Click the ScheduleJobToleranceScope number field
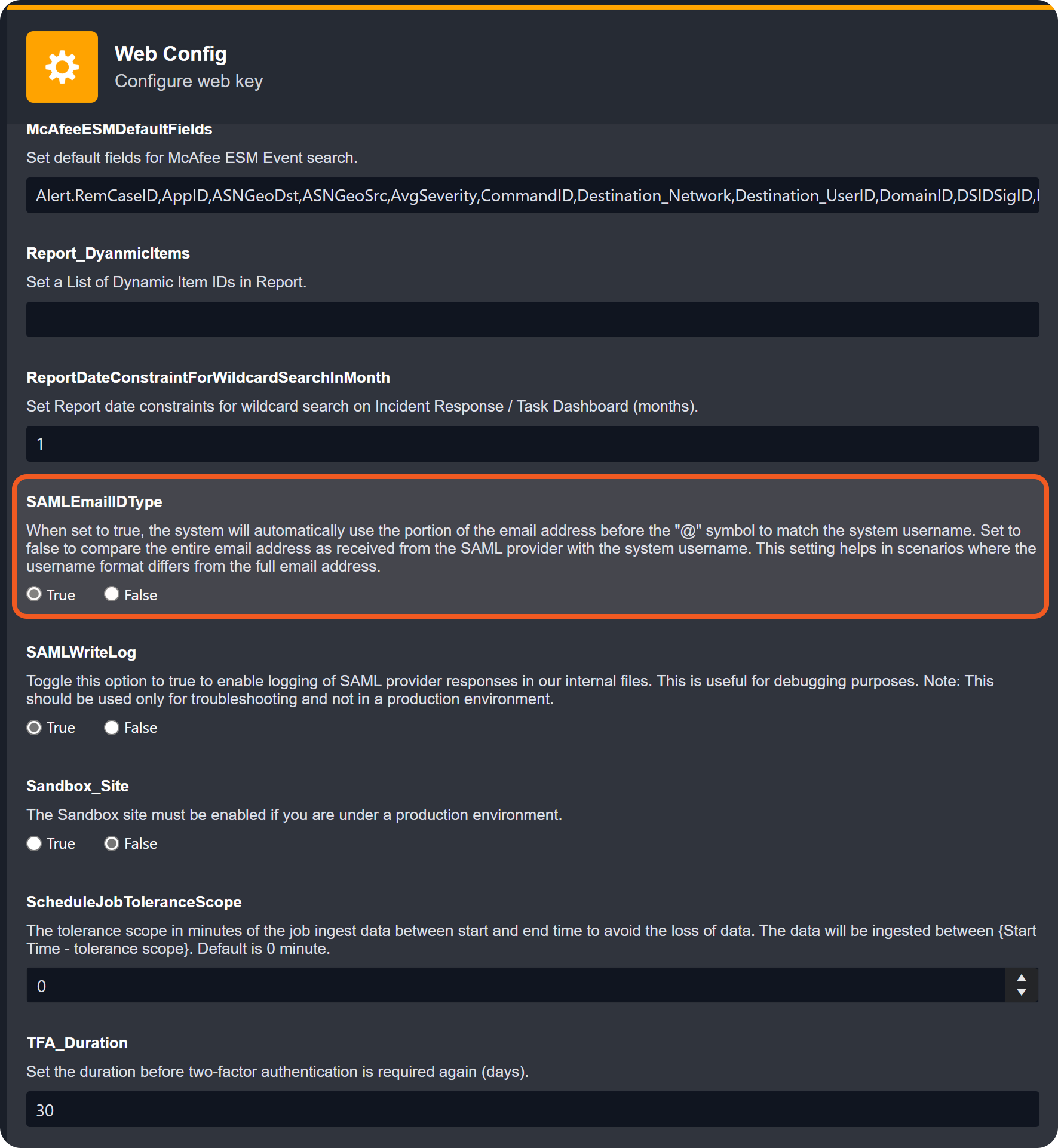 514,986
